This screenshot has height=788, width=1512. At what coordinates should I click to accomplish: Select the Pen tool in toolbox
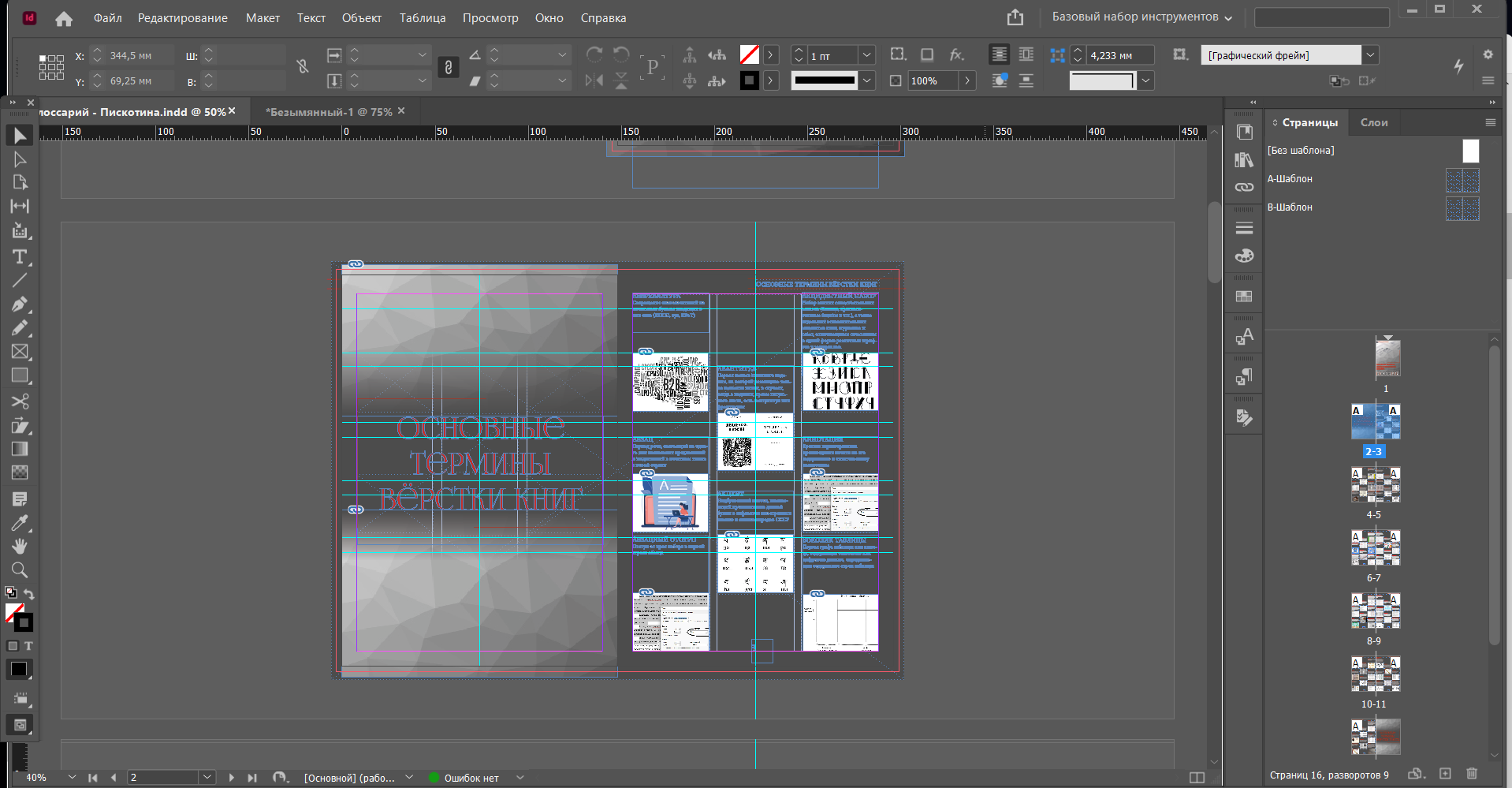[20, 304]
